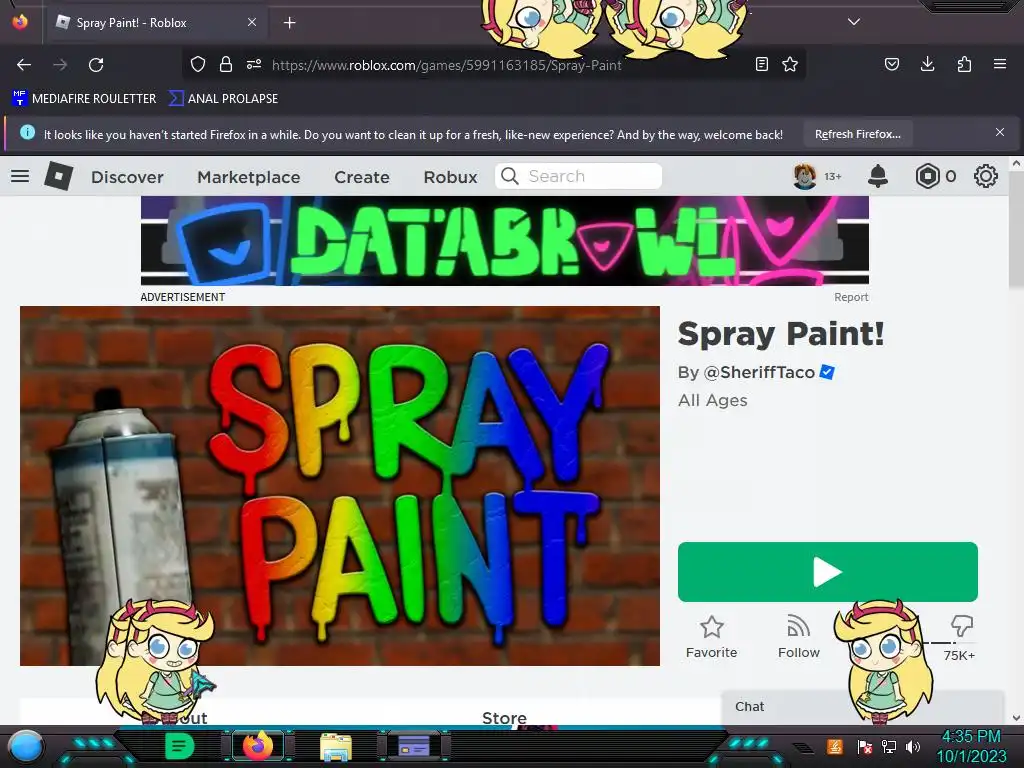Reload the current page
The image size is (1024, 768).
click(x=96, y=65)
